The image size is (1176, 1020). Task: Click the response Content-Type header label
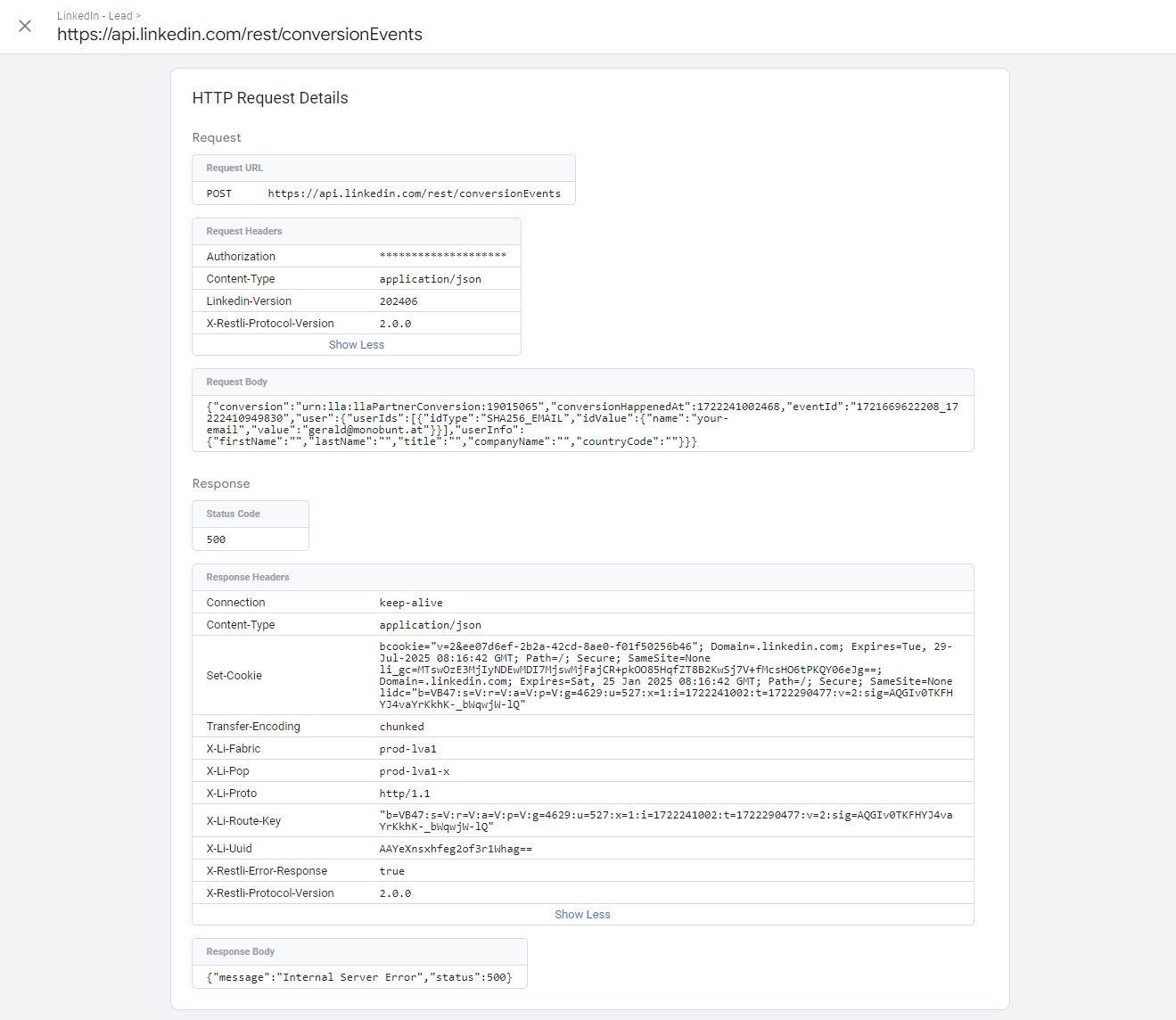(x=241, y=625)
